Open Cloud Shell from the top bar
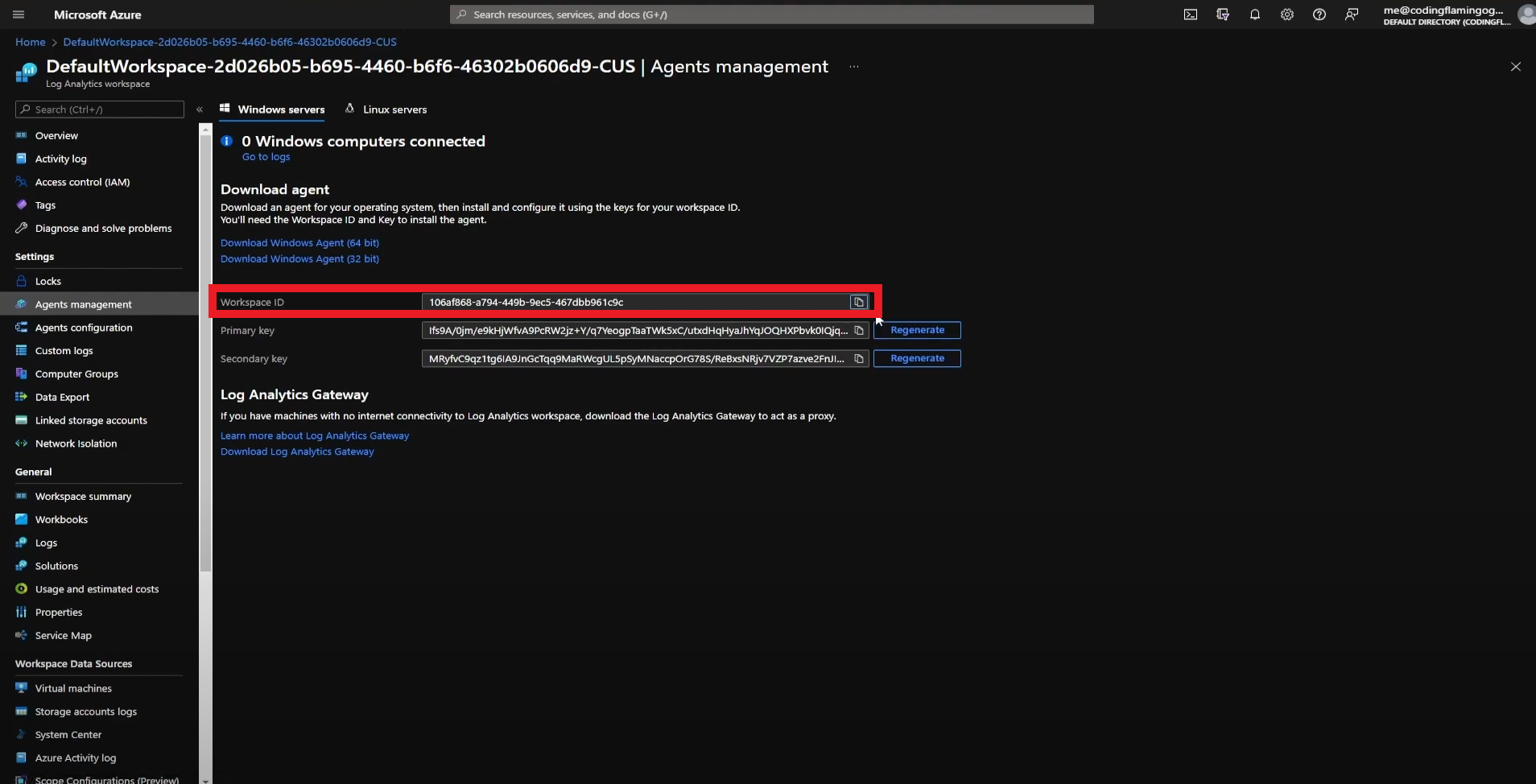1536x784 pixels. coord(1190,14)
